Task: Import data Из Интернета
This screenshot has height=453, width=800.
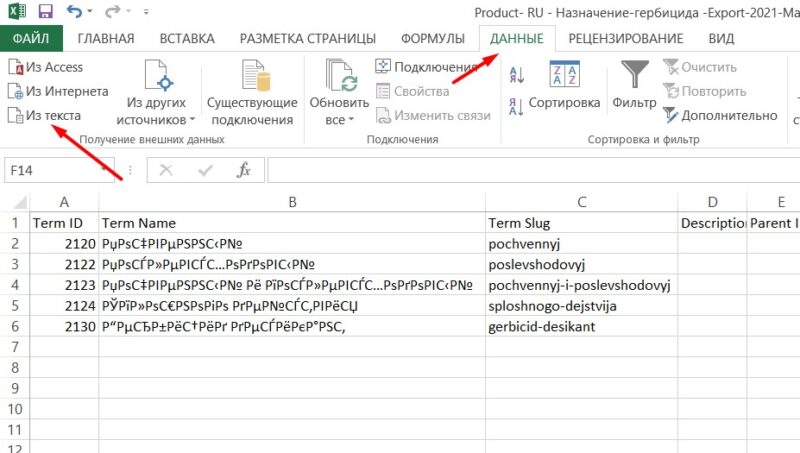Action: [x=58, y=91]
